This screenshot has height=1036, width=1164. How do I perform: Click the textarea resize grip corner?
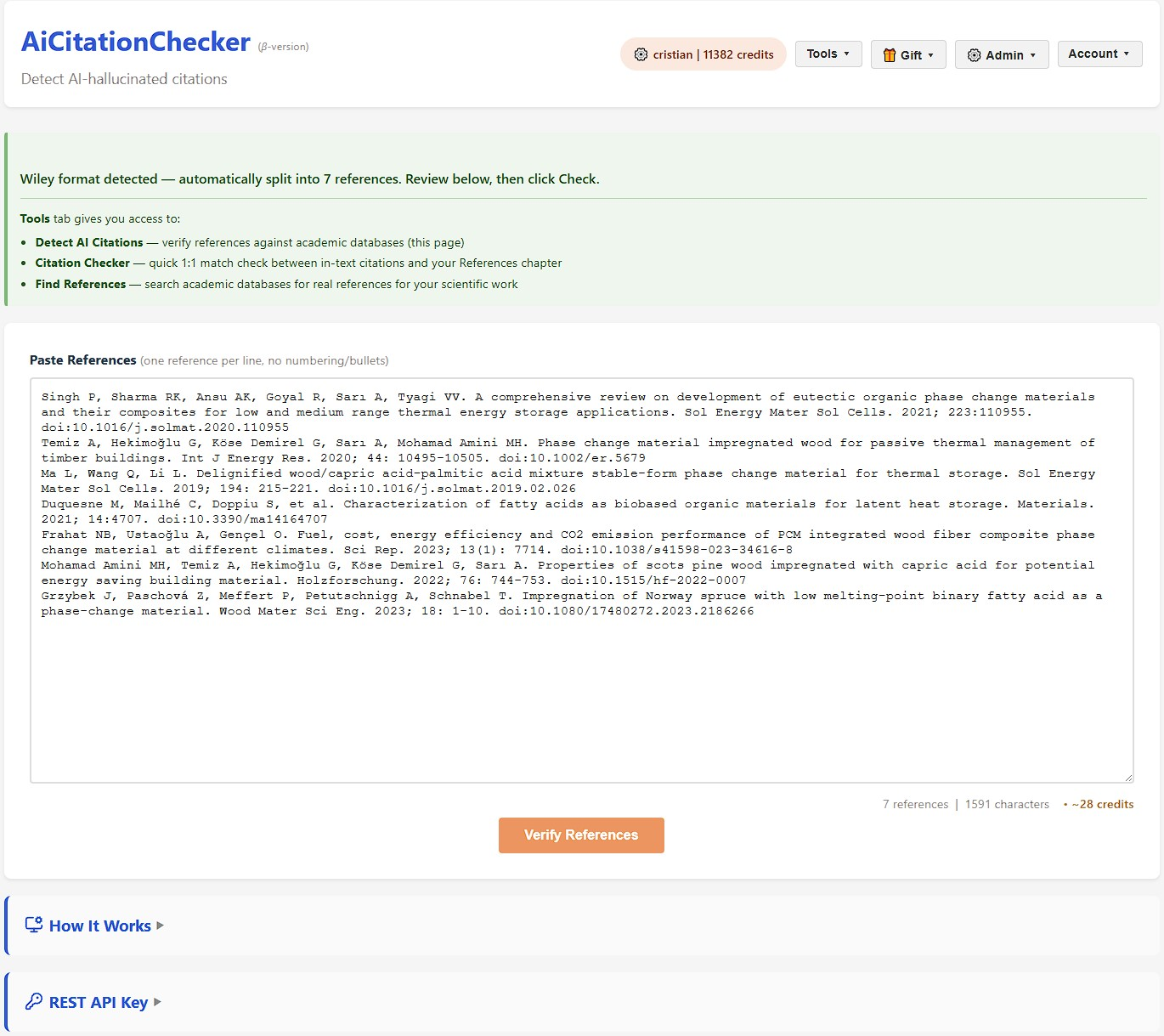coord(1128,776)
